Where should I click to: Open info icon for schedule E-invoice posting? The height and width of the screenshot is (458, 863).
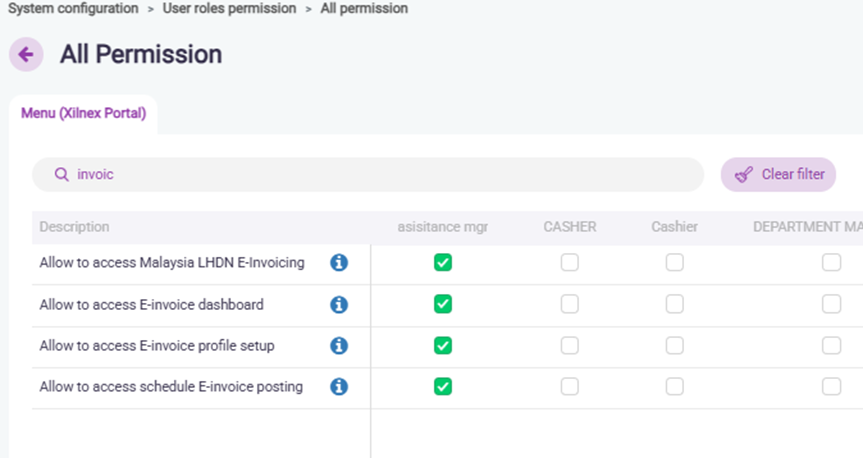pos(339,386)
